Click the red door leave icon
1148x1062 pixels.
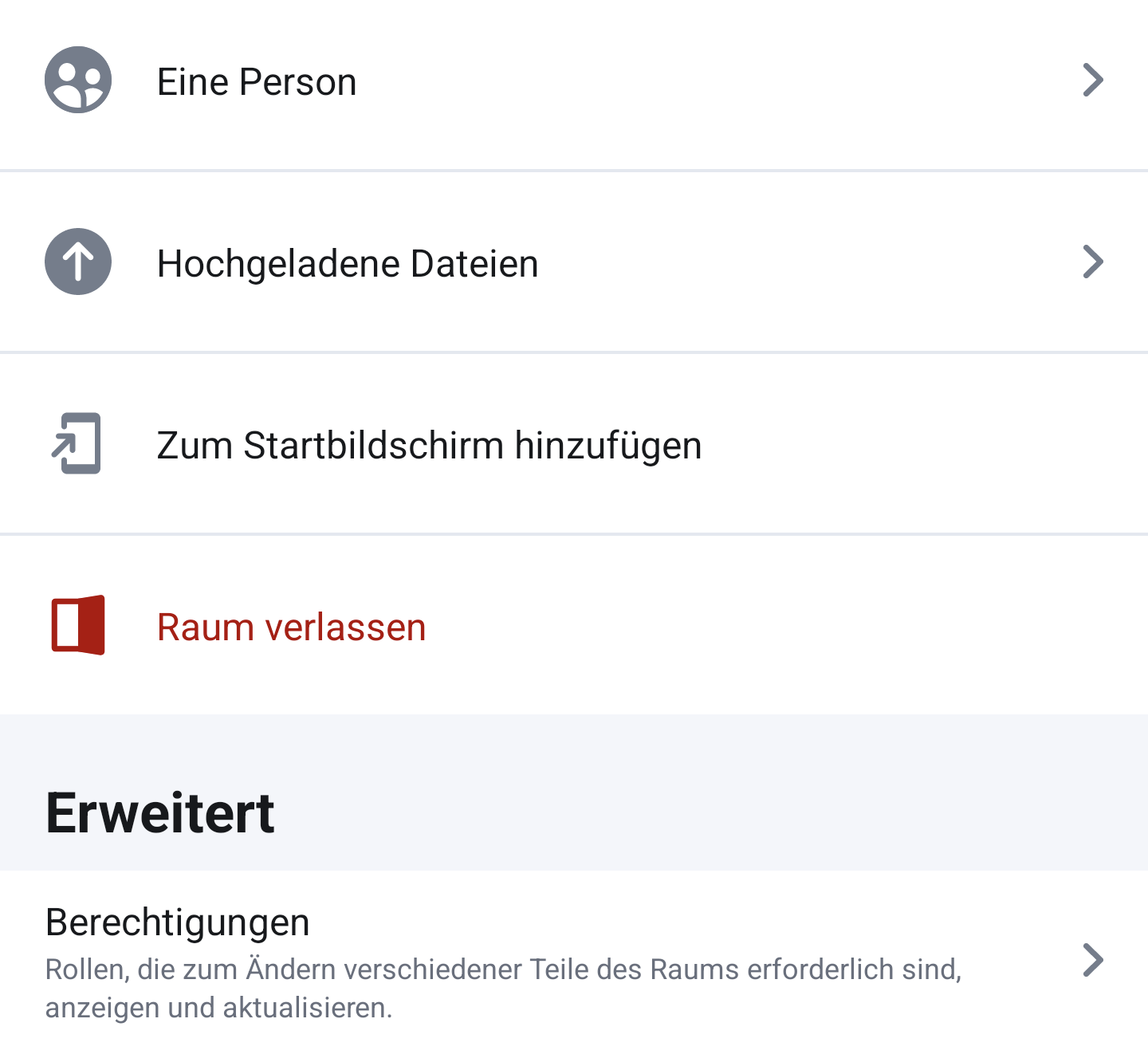(78, 625)
